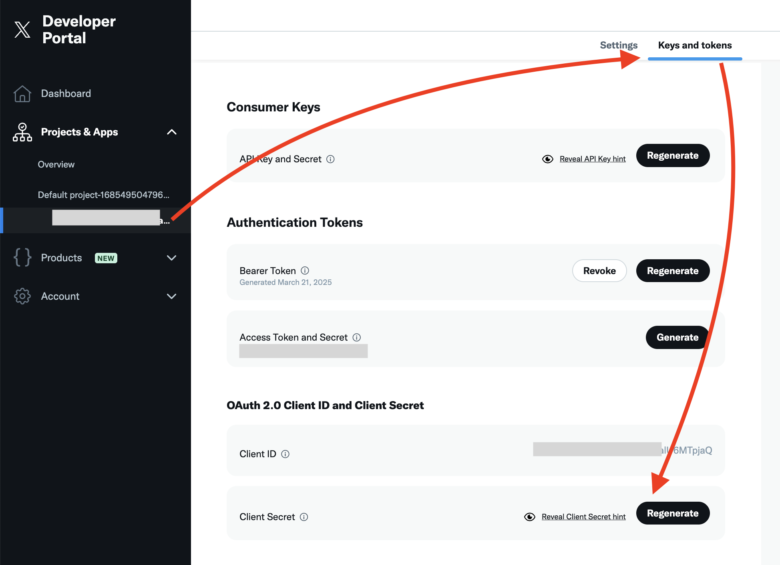
Task: Regenerate the Bearer Token
Action: [673, 271]
